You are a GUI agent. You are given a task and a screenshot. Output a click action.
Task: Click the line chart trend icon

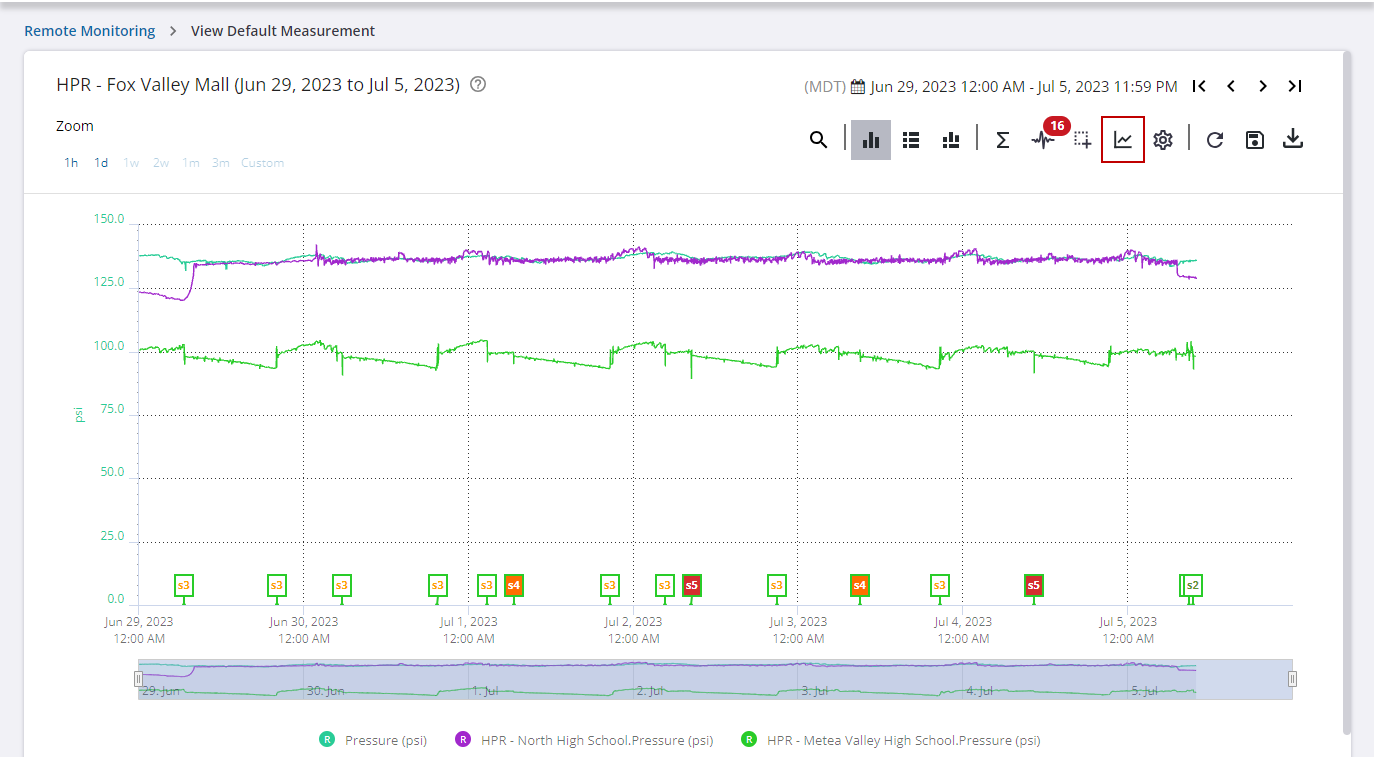click(x=1123, y=140)
